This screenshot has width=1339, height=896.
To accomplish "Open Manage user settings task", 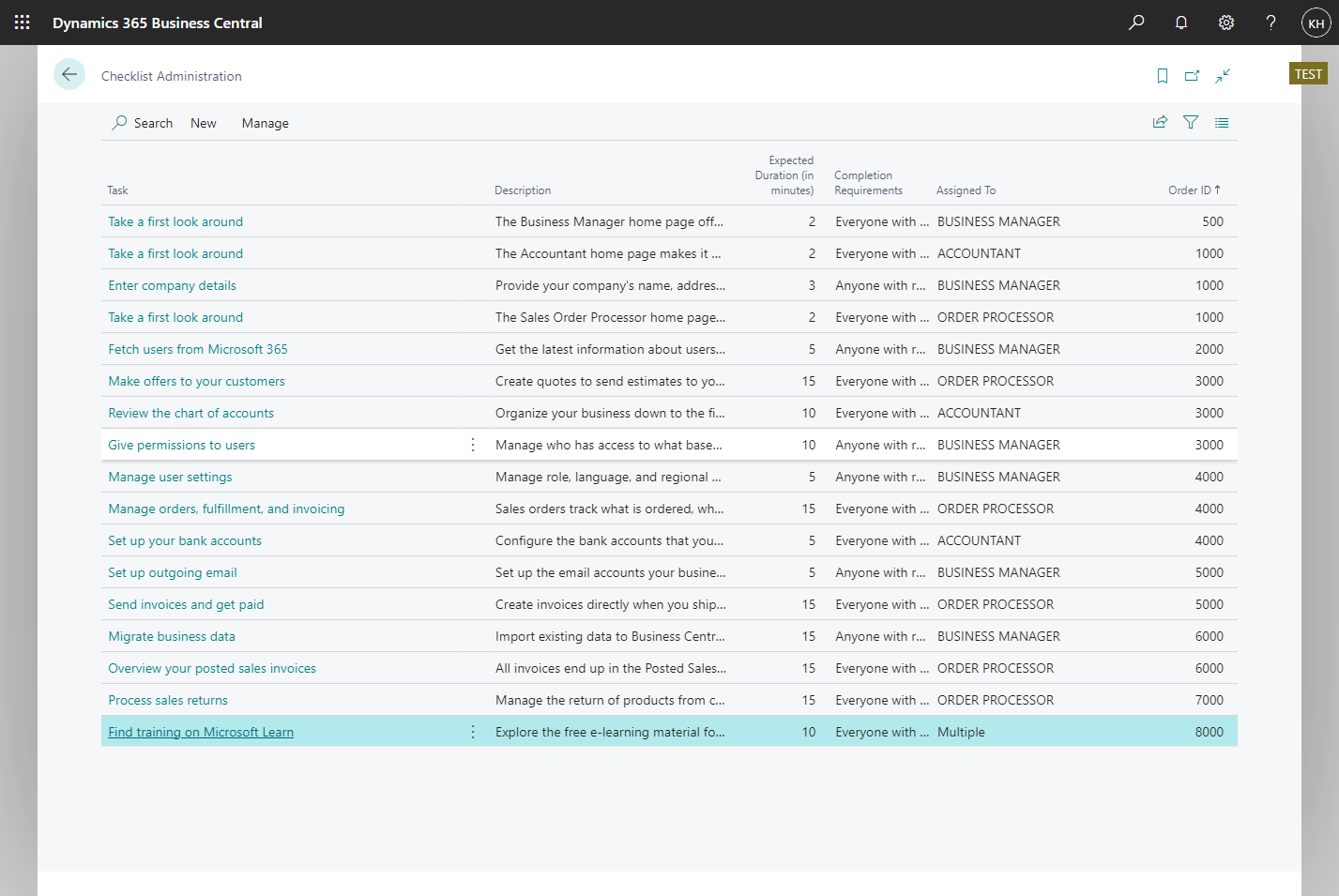I will 170,477.
